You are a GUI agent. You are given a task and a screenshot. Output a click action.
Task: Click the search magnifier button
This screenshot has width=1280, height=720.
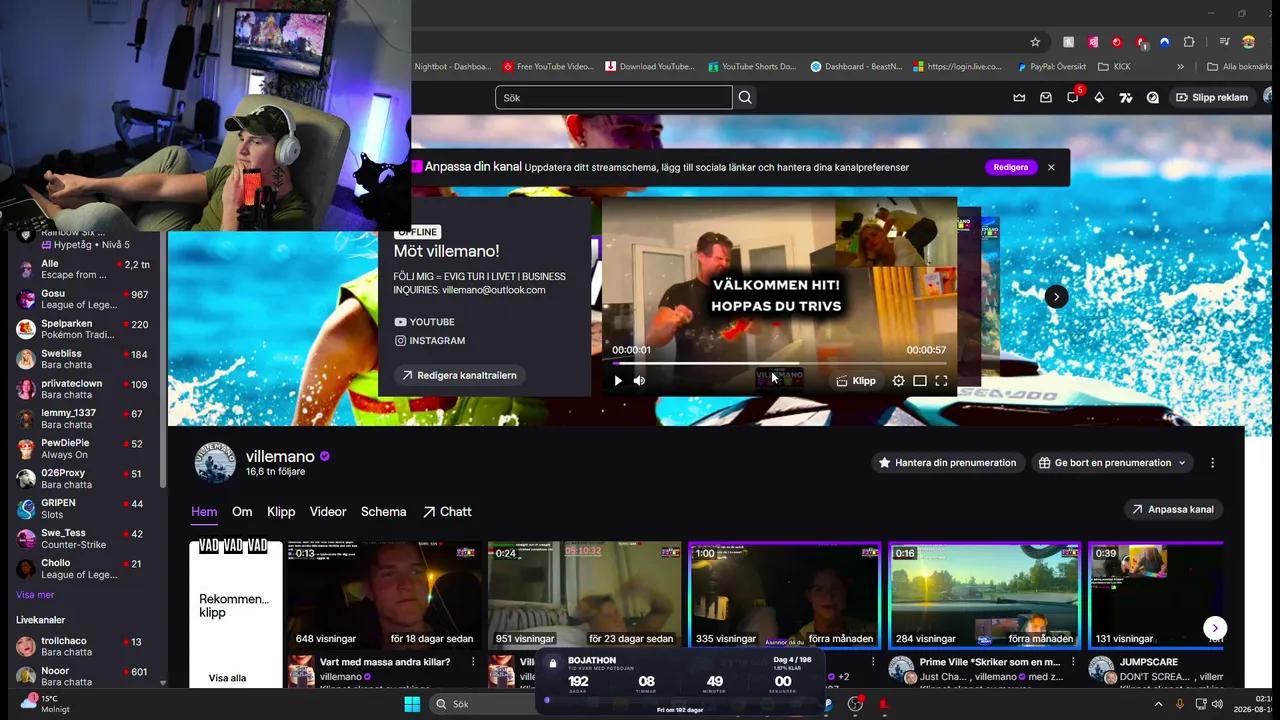745,98
